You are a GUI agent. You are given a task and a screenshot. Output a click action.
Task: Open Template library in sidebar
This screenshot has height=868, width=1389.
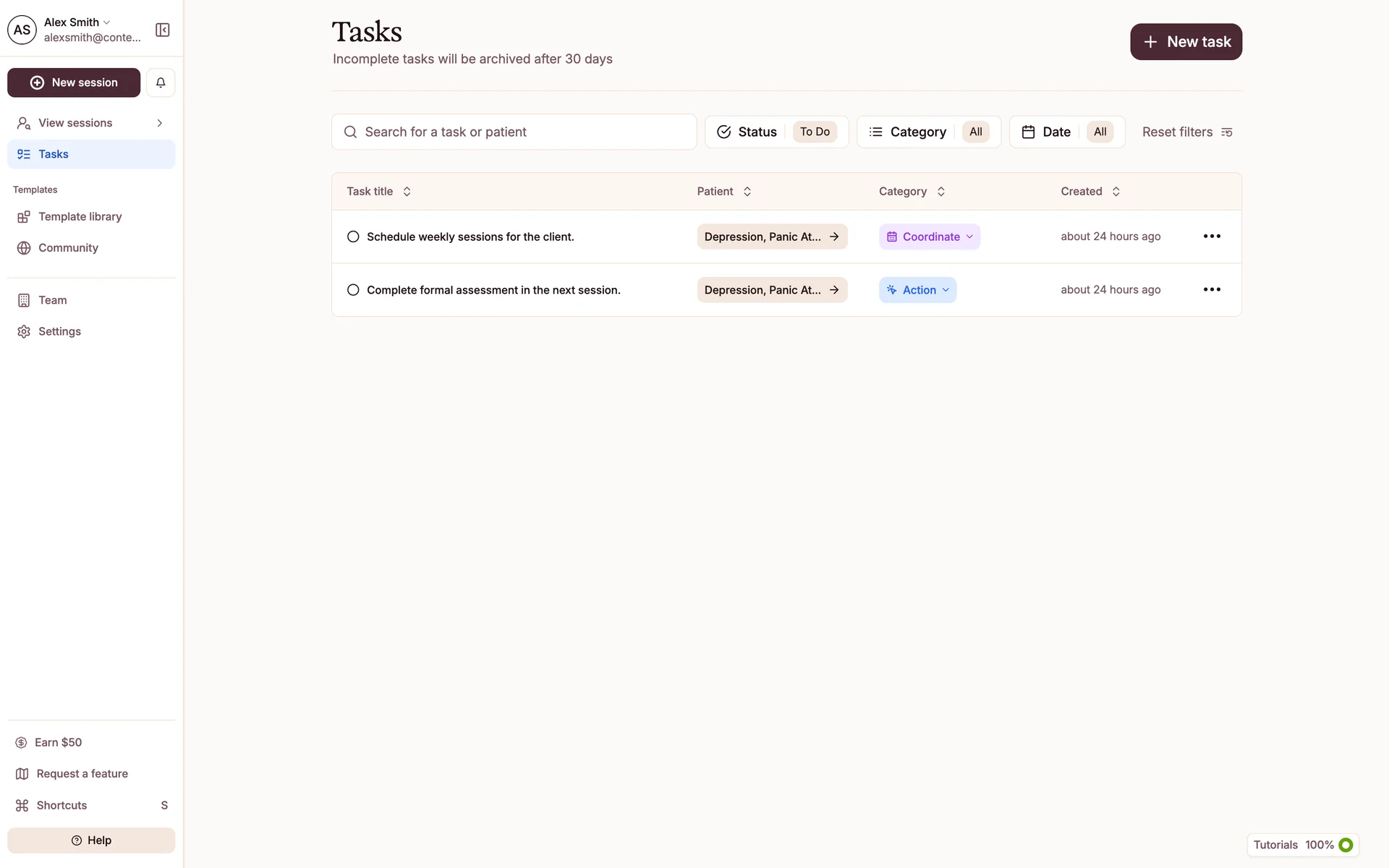coord(80,216)
